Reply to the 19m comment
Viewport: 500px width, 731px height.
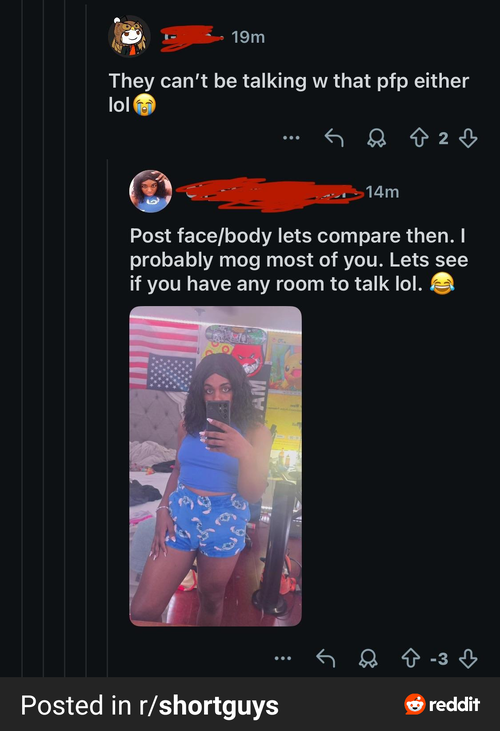(x=334, y=138)
